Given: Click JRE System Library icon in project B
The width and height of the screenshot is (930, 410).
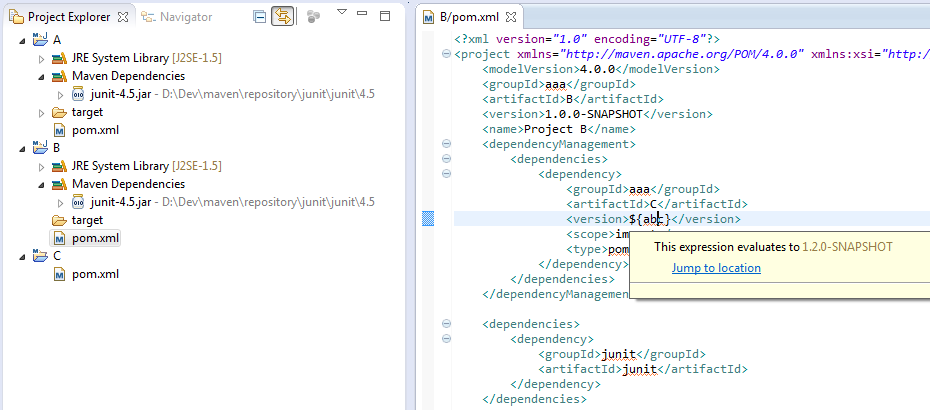Looking at the screenshot, I should click(x=59, y=166).
